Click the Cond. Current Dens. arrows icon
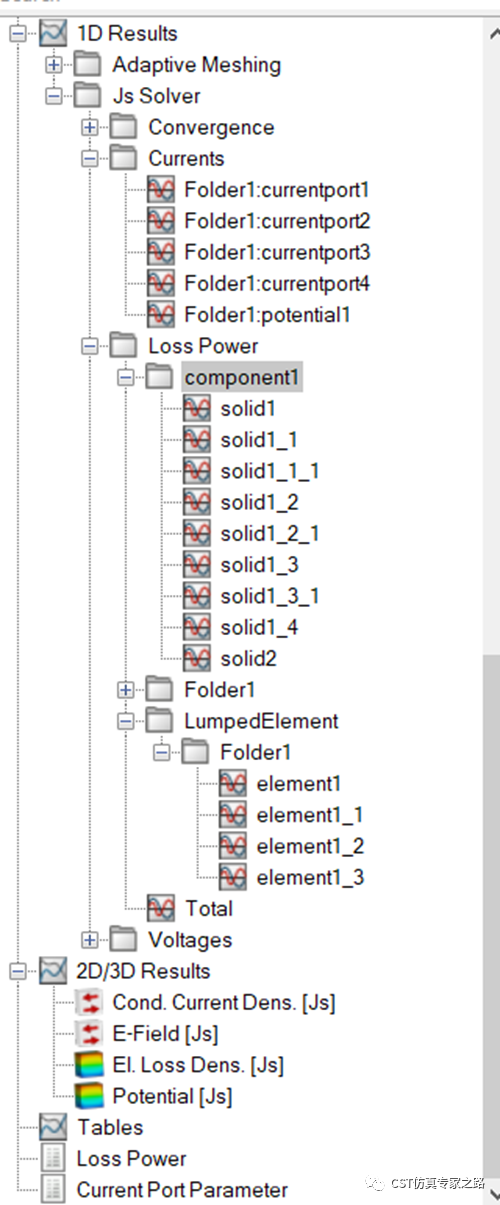The image size is (500, 1205). click(89, 1002)
